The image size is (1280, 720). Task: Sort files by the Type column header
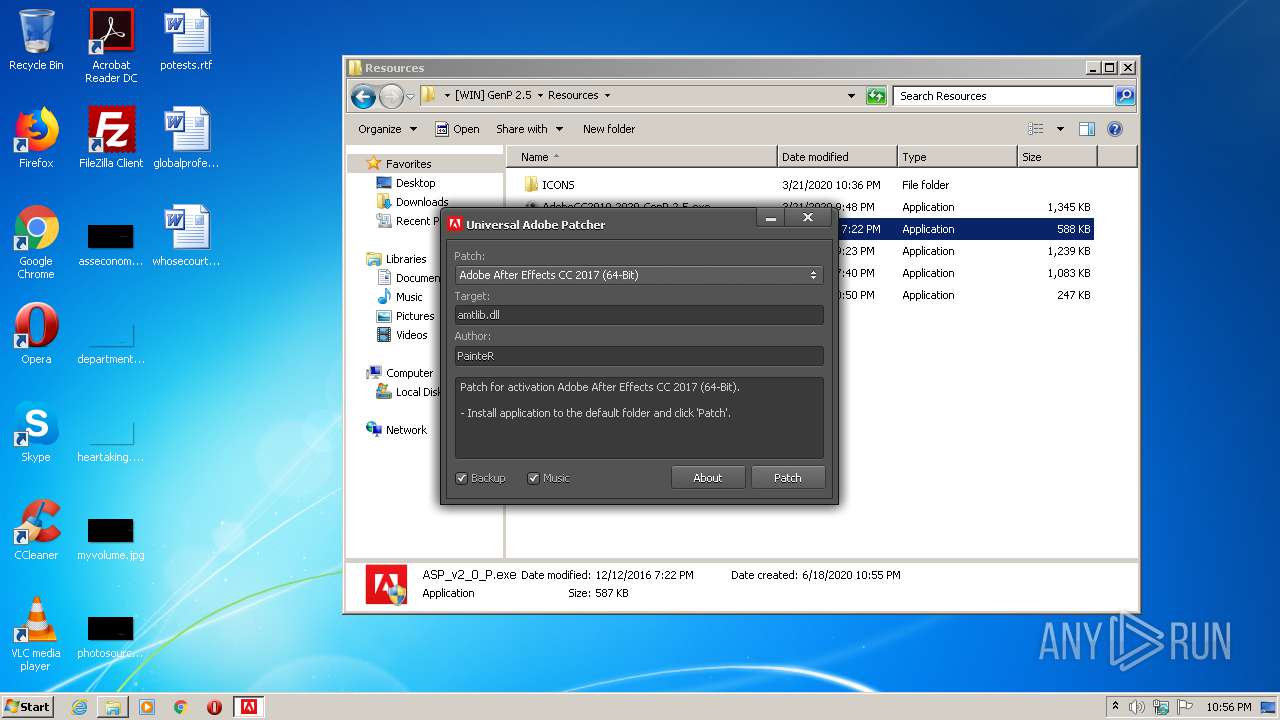957,157
